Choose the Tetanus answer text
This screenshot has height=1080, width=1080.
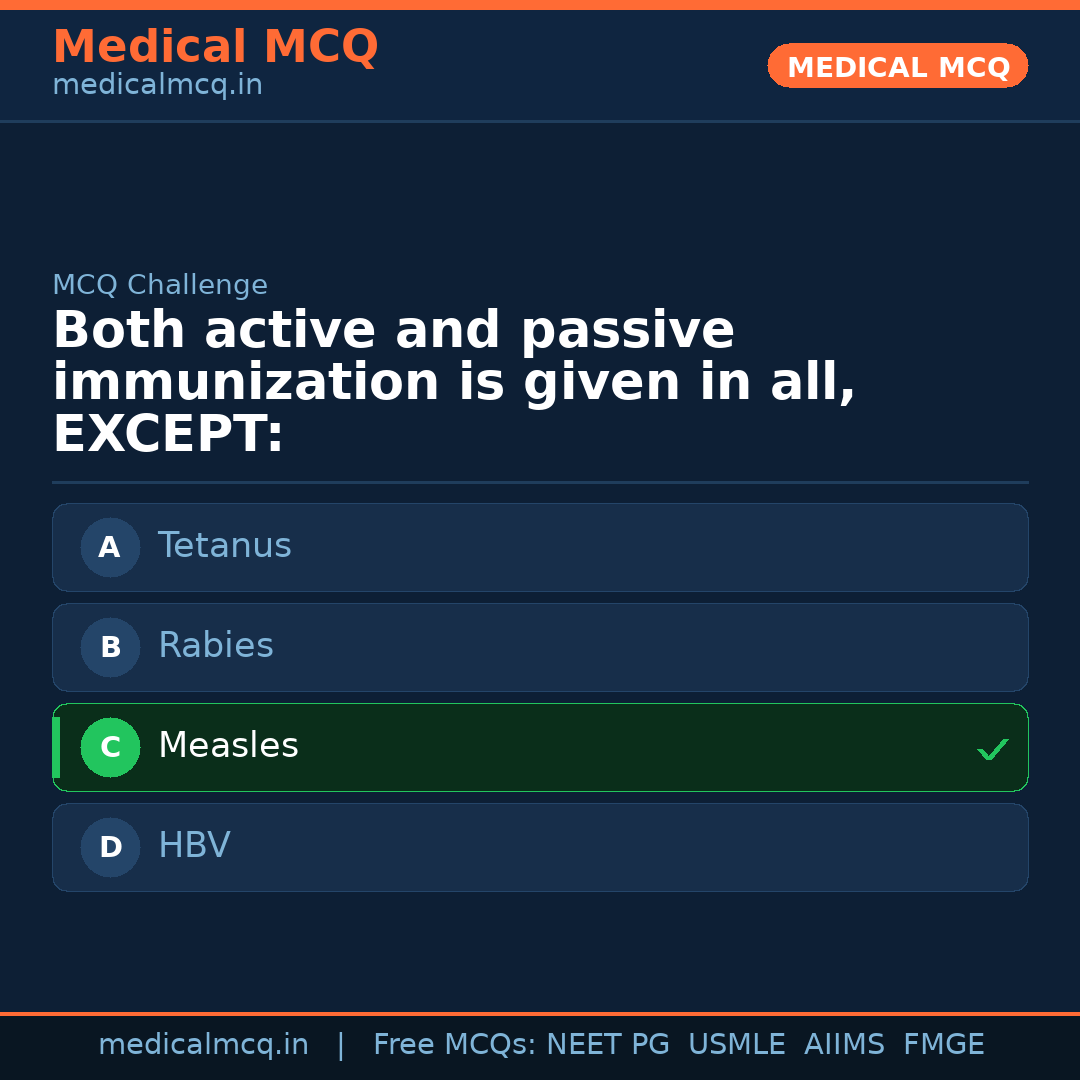coord(224,546)
